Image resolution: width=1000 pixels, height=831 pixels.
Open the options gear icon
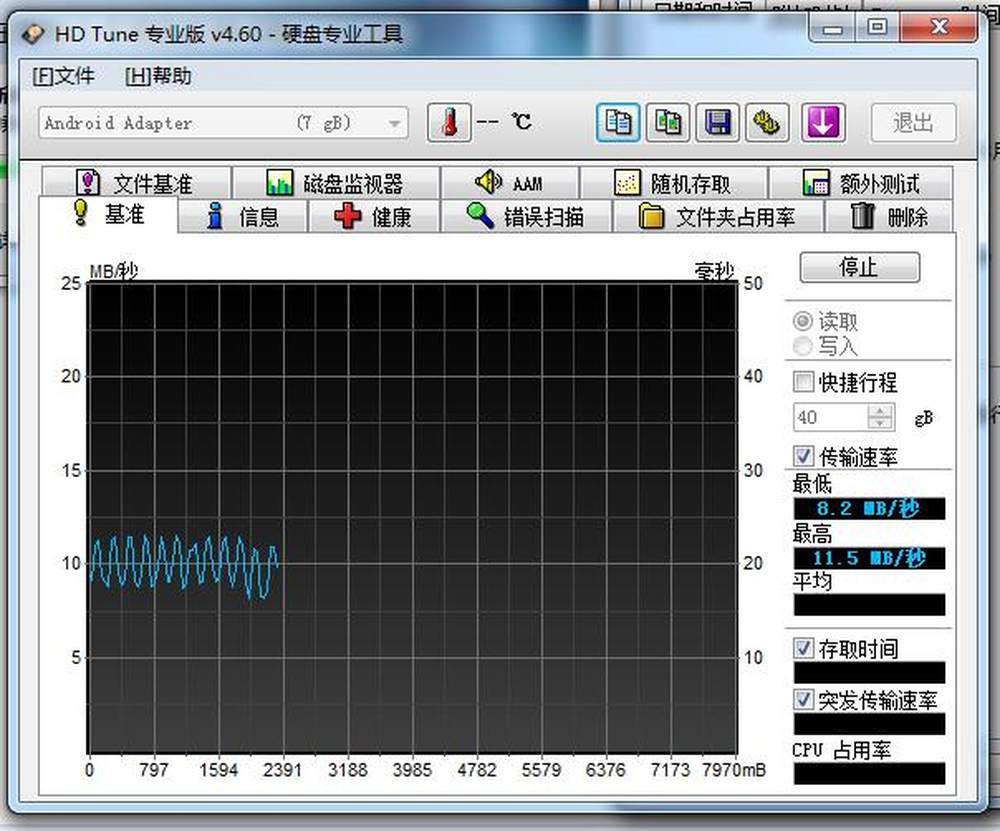(x=766, y=123)
